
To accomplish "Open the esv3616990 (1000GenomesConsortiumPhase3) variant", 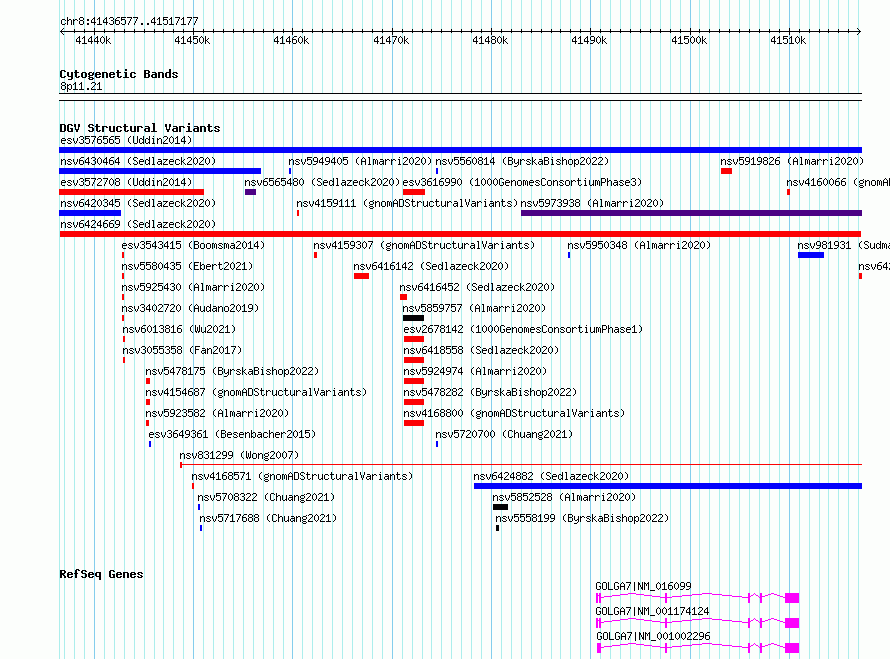I will [x=522, y=182].
